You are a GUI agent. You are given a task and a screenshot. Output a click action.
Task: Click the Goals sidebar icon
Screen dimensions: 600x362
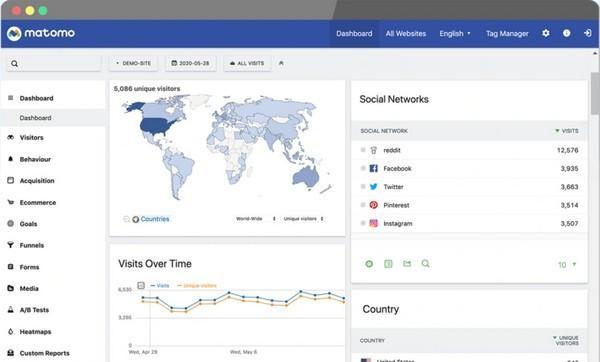pos(11,223)
